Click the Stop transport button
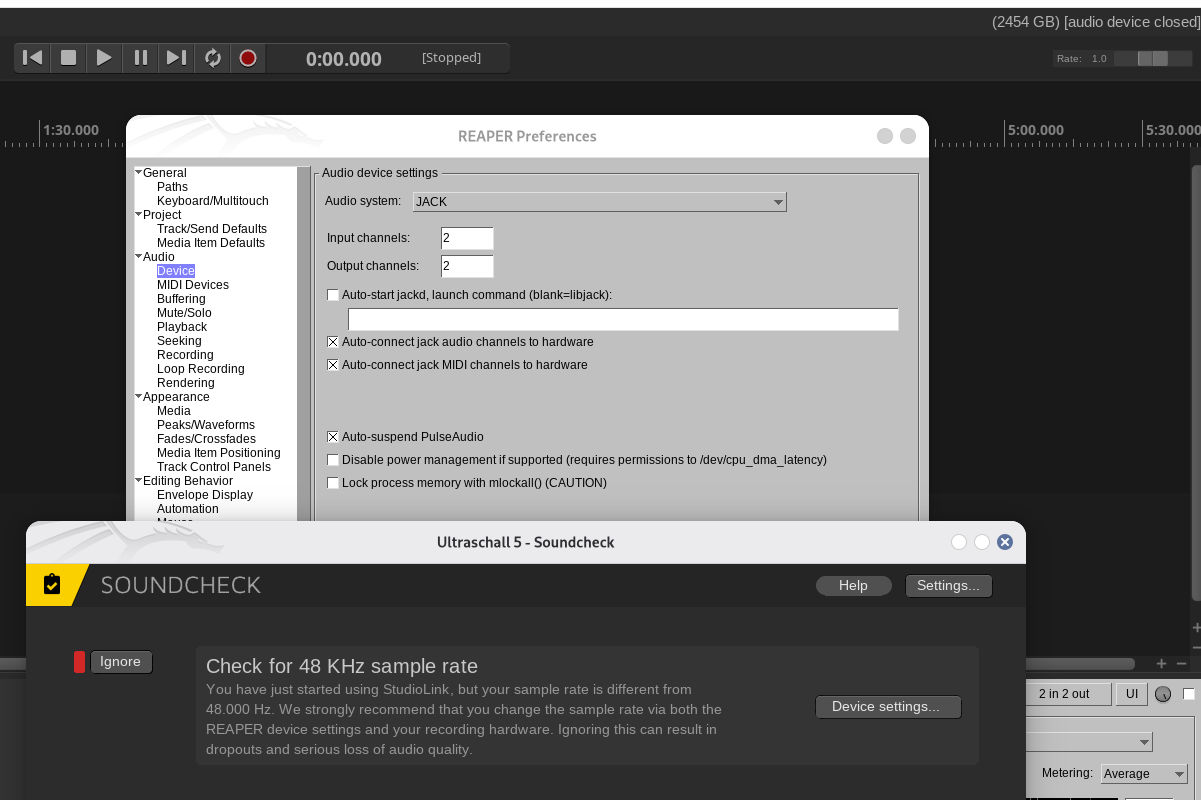Screen dimensions: 1201x800 point(69,58)
